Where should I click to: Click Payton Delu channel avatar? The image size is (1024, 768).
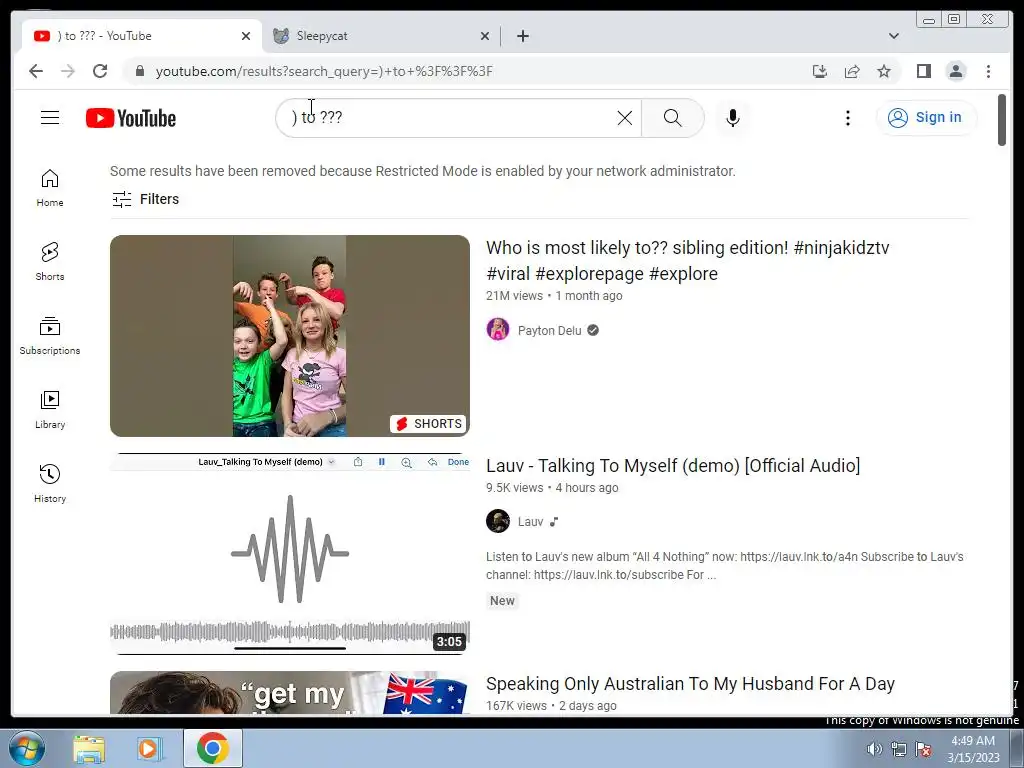[x=498, y=329]
